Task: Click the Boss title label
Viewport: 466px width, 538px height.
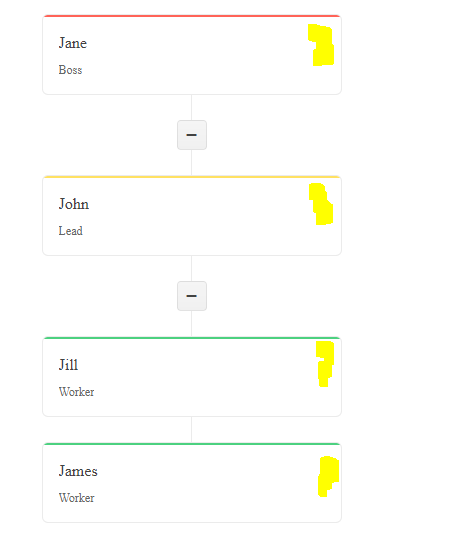Action: (x=70, y=70)
